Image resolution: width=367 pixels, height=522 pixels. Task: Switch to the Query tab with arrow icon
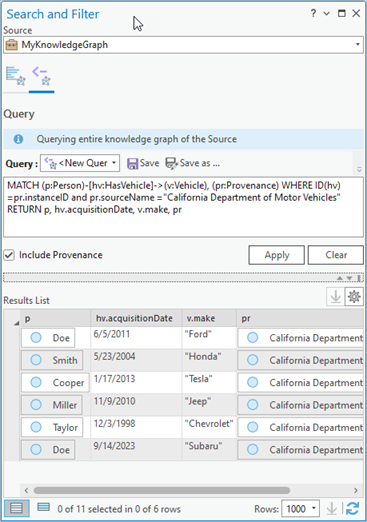(41, 76)
